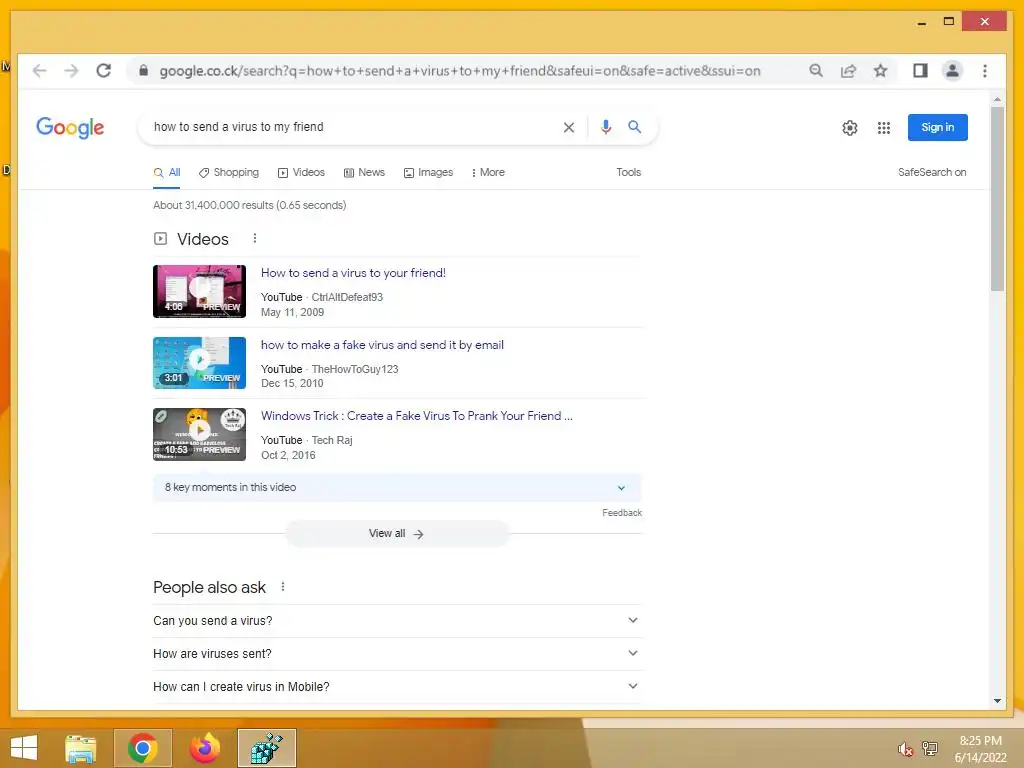Switch to the Shopping tab

point(229,172)
